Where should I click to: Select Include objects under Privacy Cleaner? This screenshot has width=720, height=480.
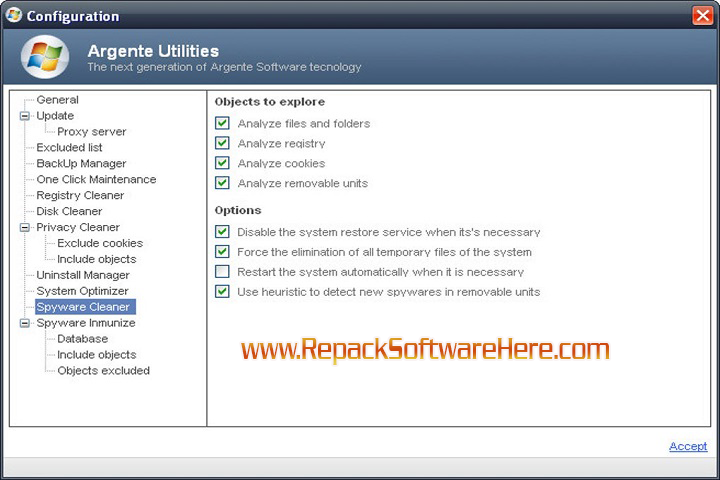coord(97,259)
